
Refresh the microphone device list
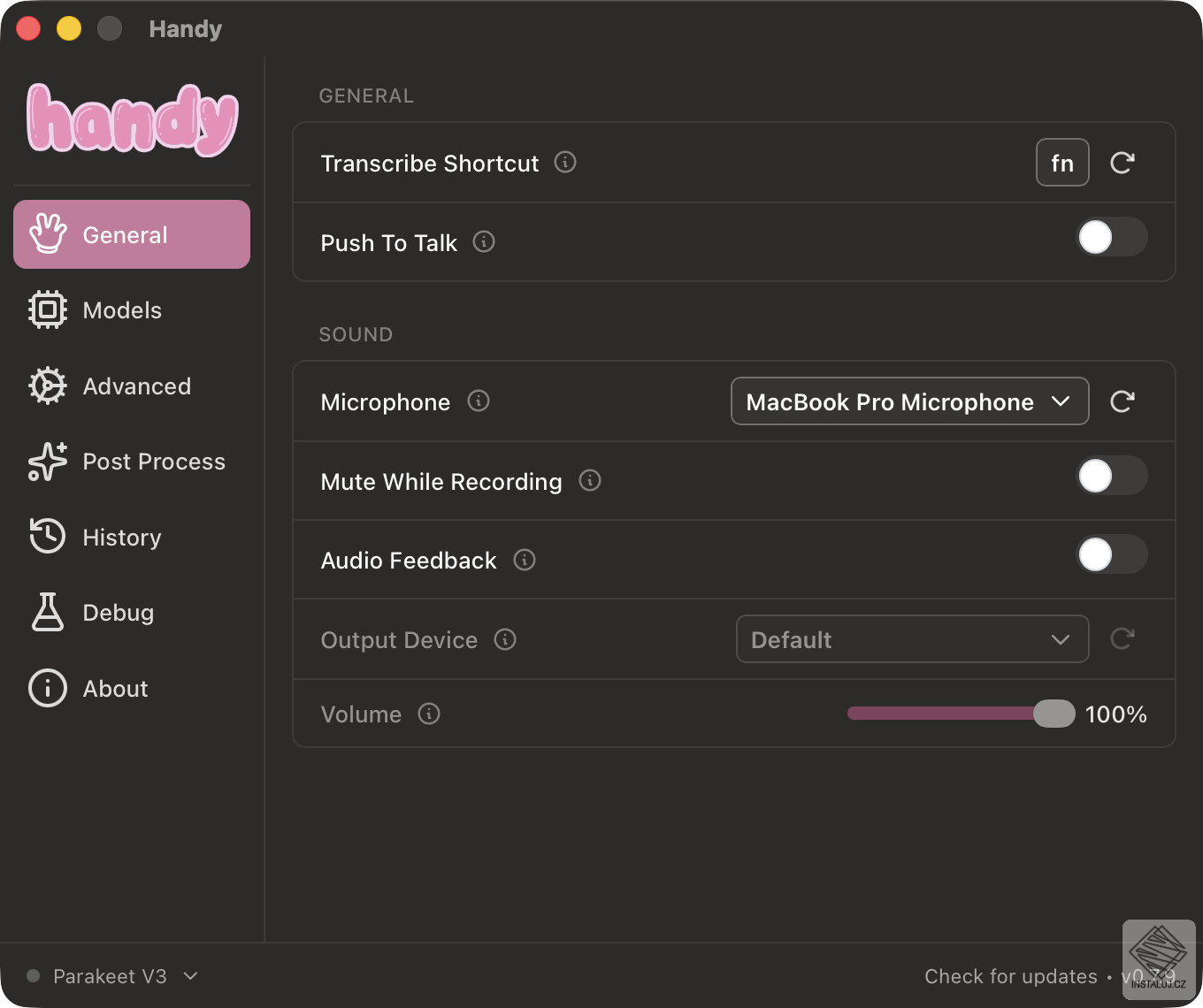tap(1122, 401)
